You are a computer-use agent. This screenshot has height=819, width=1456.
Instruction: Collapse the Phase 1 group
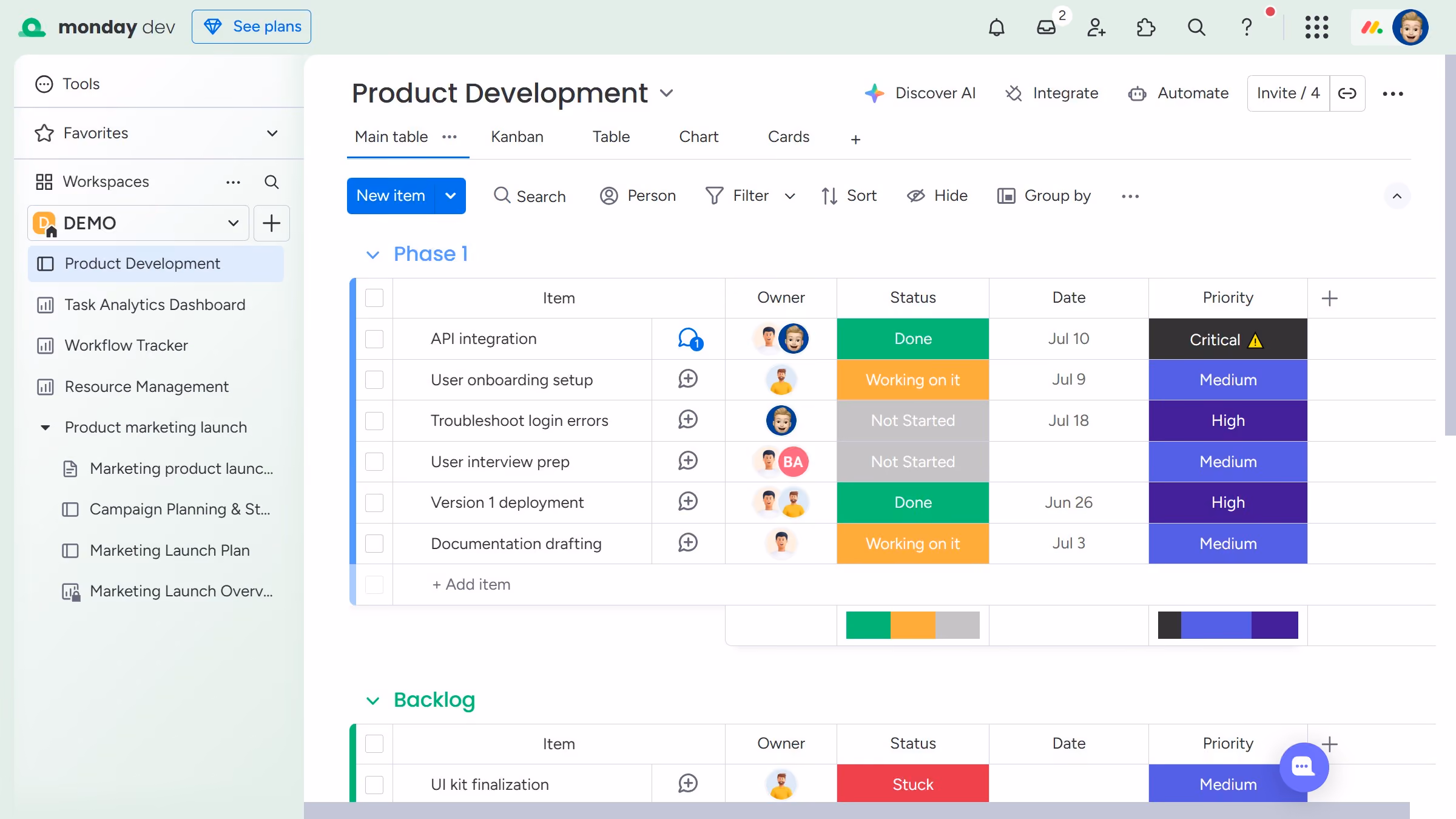372,255
